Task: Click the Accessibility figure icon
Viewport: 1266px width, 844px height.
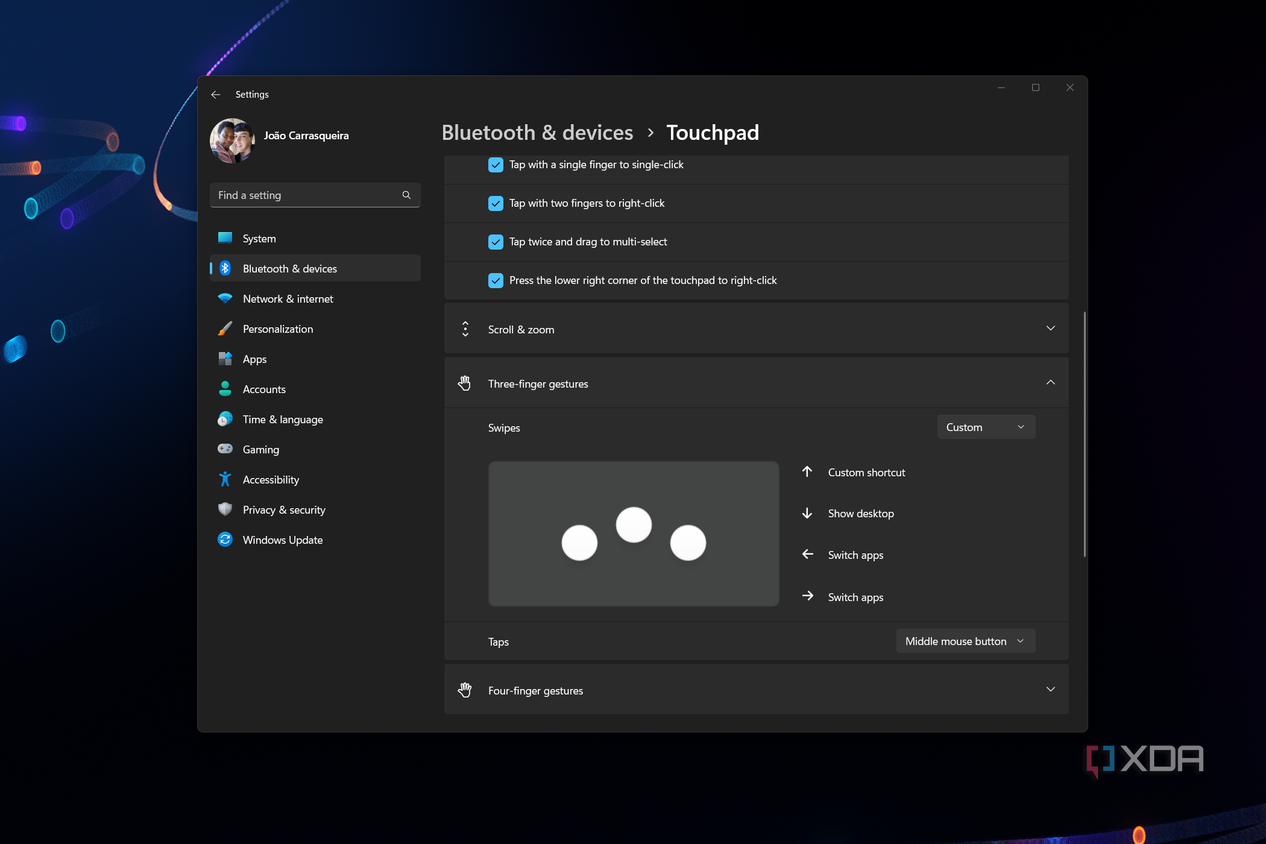Action: pyautogui.click(x=225, y=479)
